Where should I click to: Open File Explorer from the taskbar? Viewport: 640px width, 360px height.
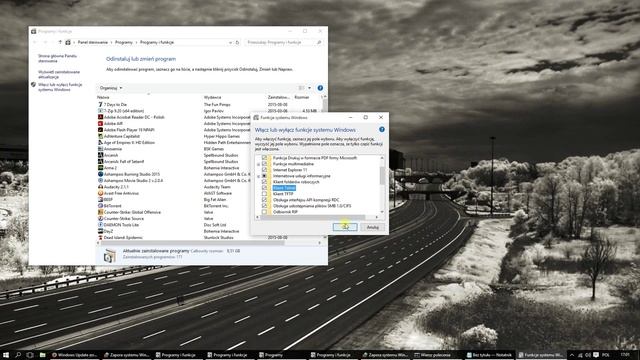tap(42, 355)
